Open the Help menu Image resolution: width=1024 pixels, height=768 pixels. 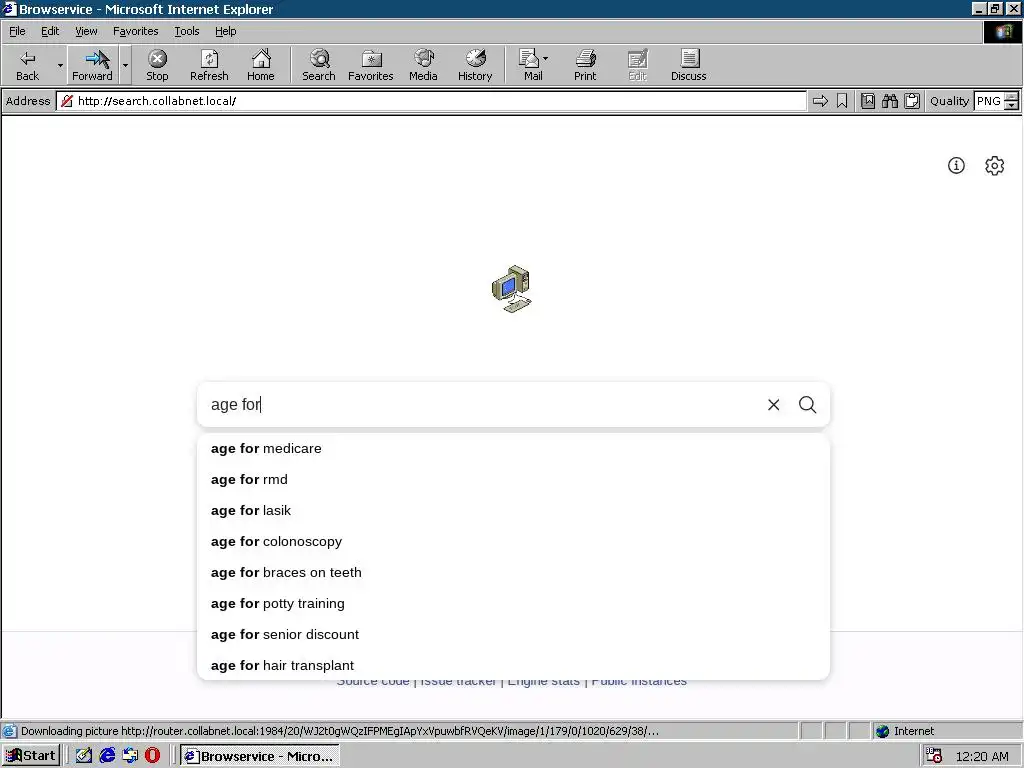pyautogui.click(x=225, y=31)
